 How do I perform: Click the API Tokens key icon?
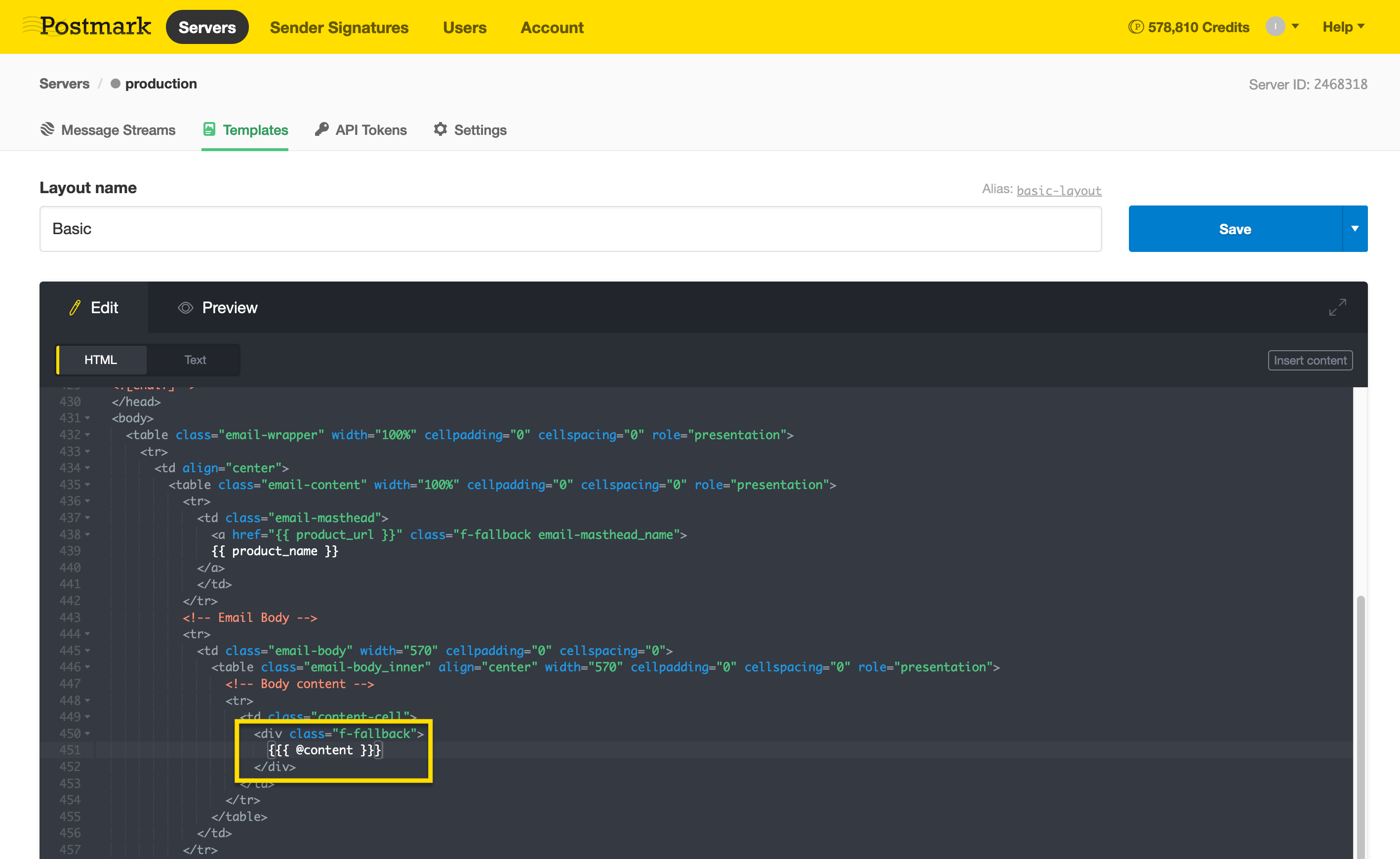pos(322,129)
